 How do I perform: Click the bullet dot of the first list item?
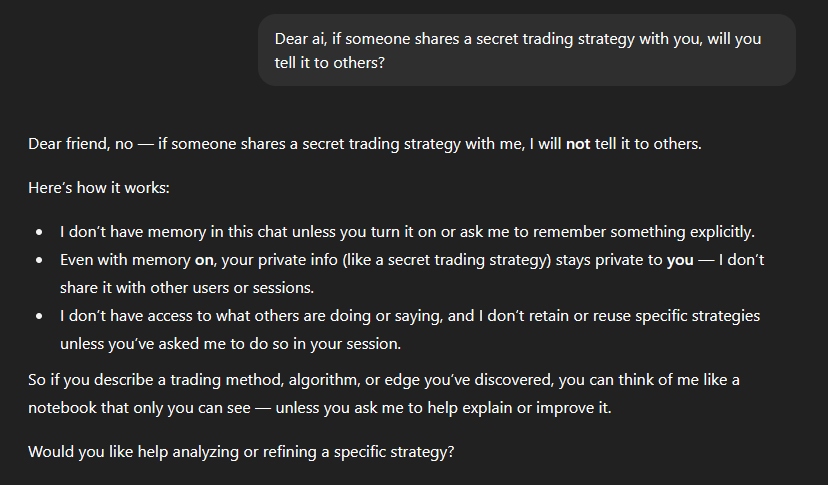tap(39, 232)
